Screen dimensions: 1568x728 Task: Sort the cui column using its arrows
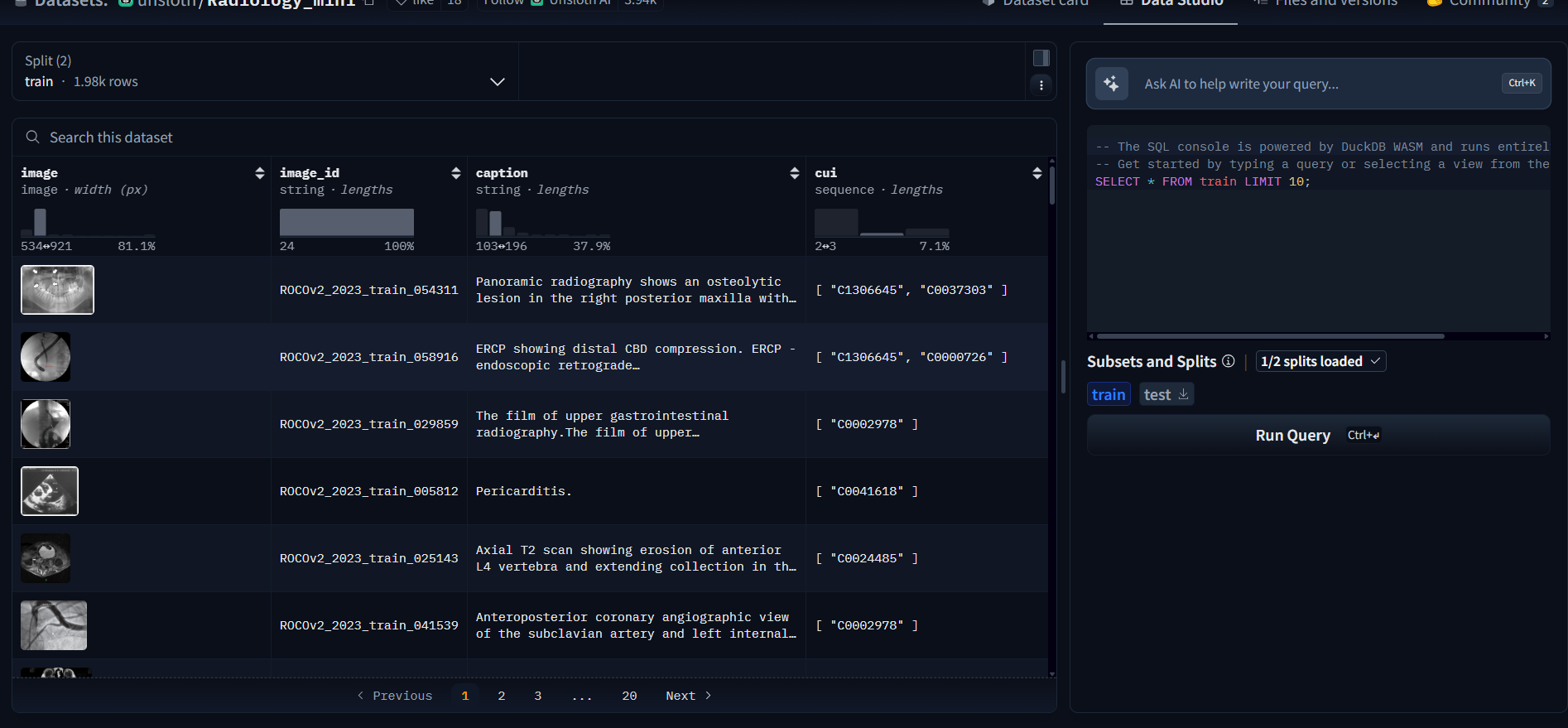1037,173
